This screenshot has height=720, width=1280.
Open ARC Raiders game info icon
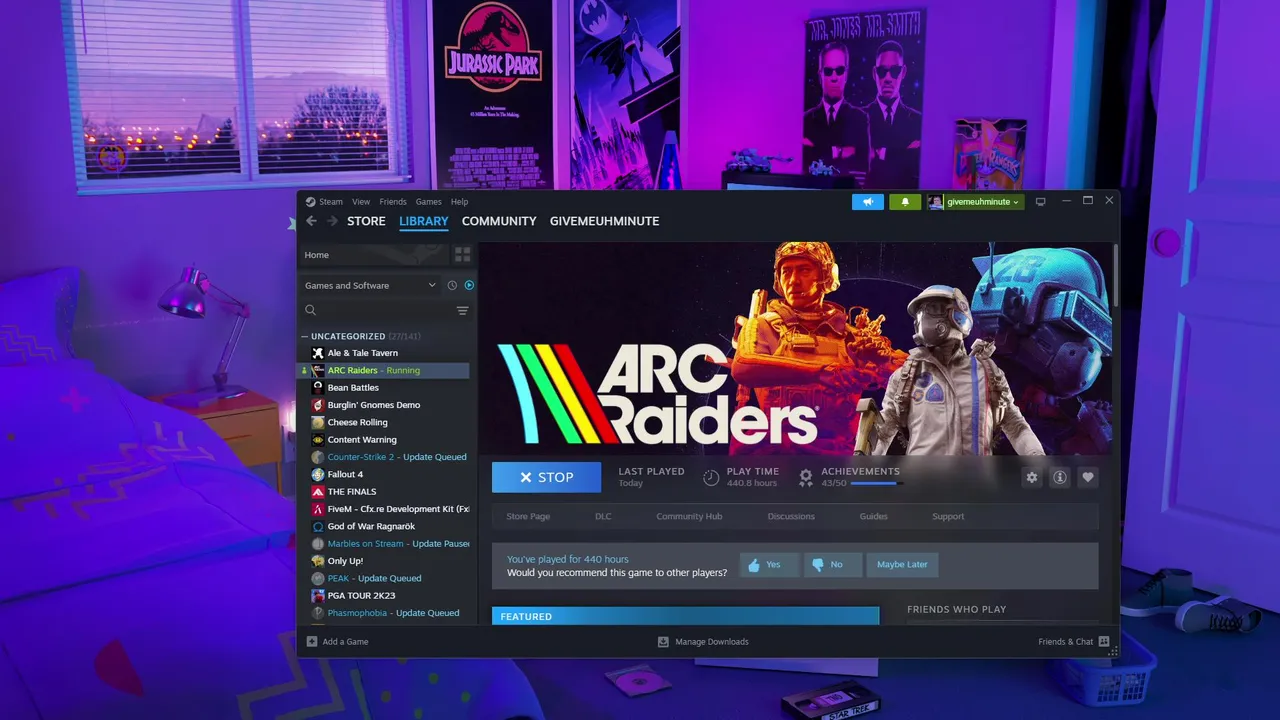point(1060,477)
